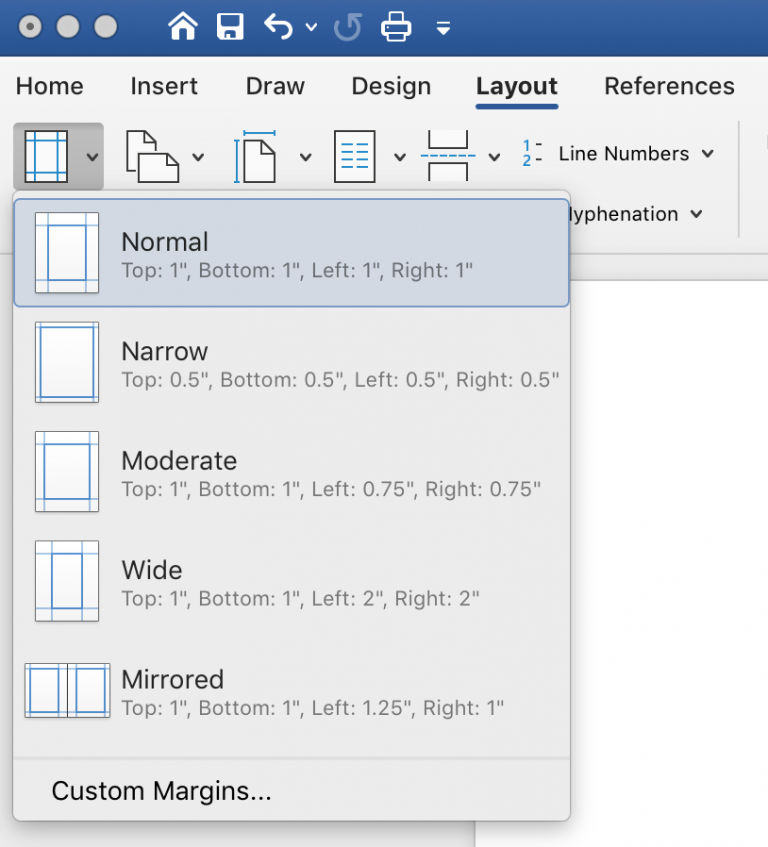The width and height of the screenshot is (768, 847).
Task: Click the Columns icon
Action: [355, 155]
